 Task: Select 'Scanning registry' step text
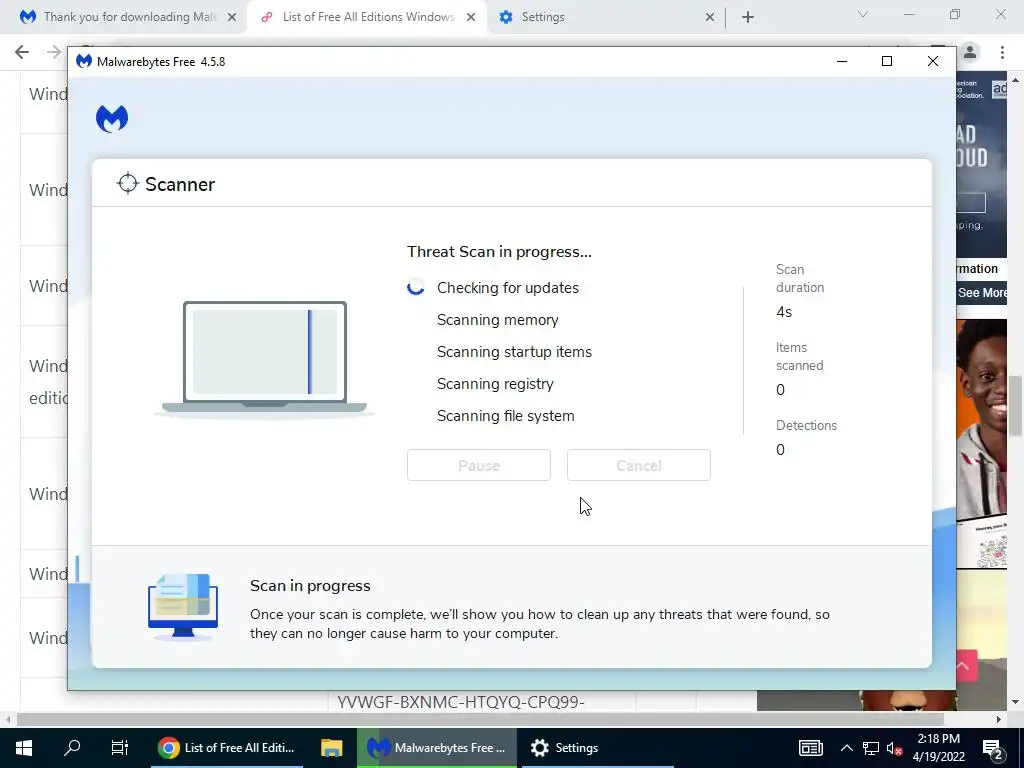(495, 384)
